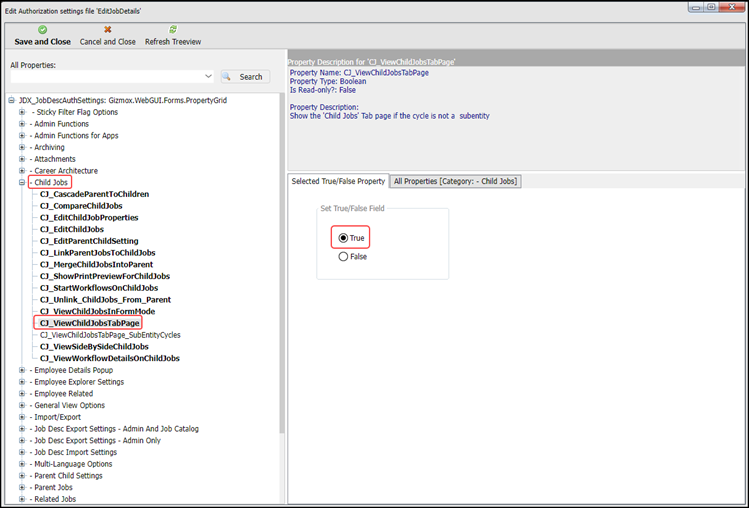
Task: Collapse the JDX_JobDescAuthSettings root node
Action: [11, 100]
